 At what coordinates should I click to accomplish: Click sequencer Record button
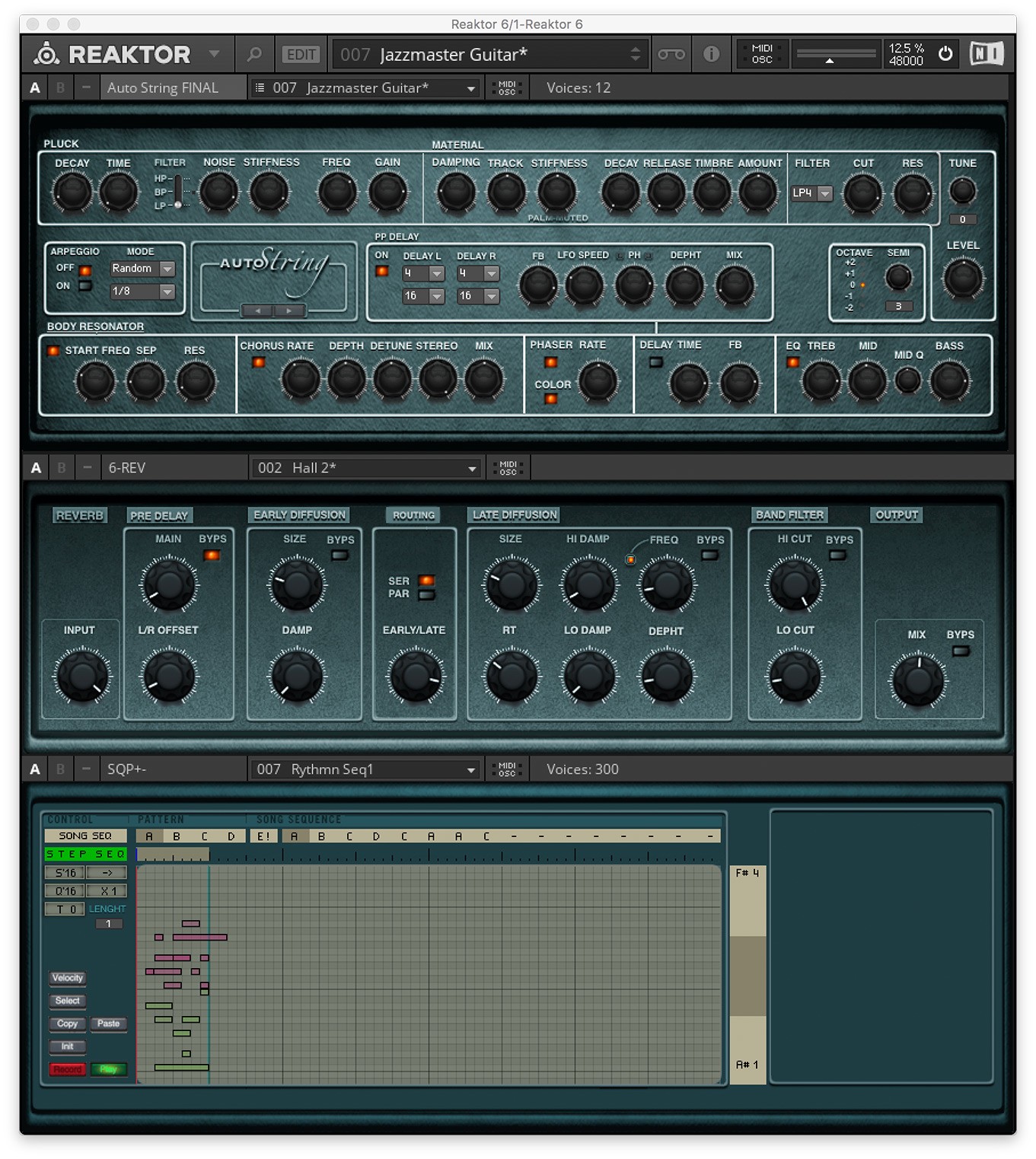pos(68,1069)
